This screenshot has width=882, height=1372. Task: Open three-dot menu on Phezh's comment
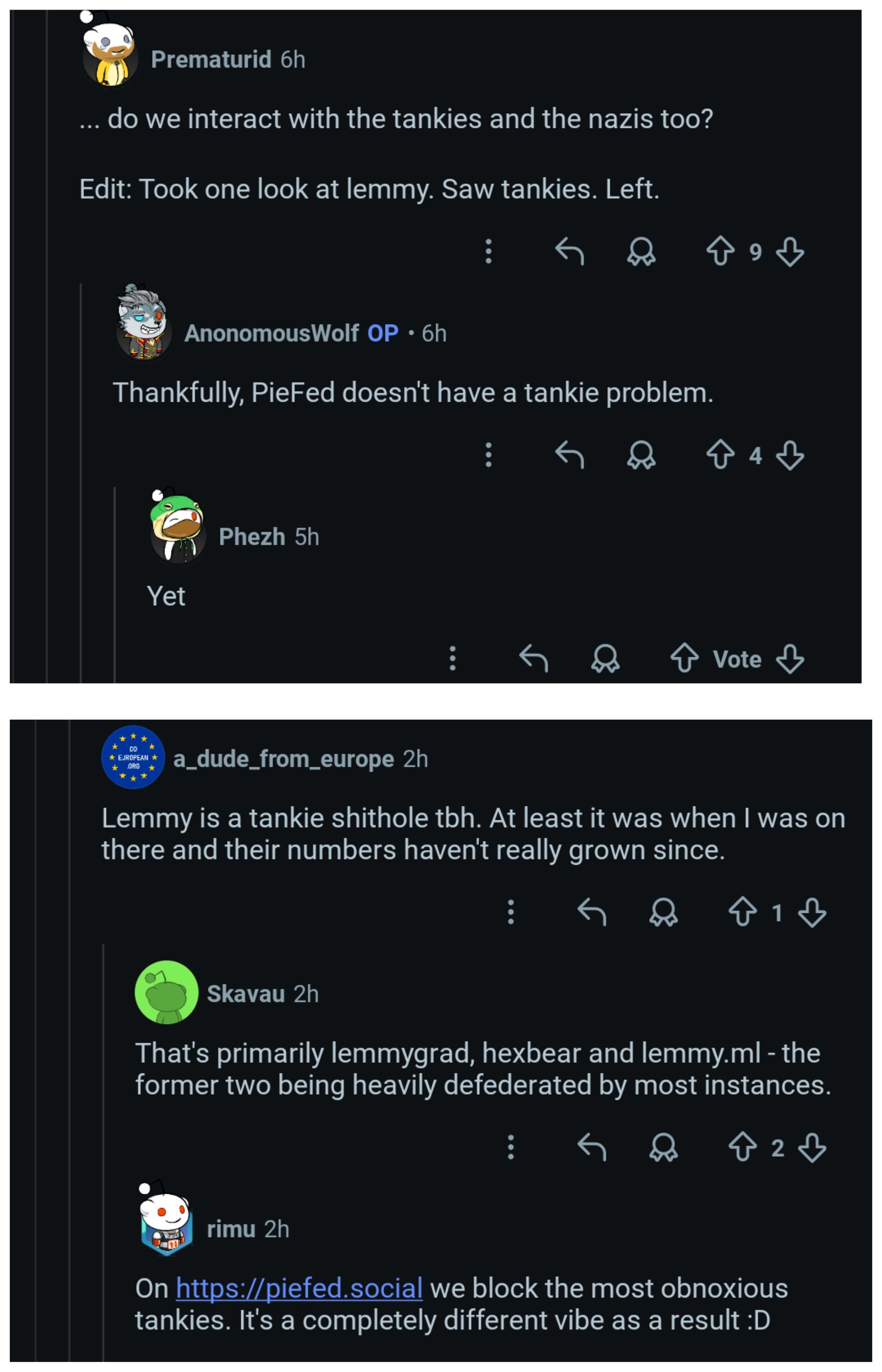(x=452, y=658)
